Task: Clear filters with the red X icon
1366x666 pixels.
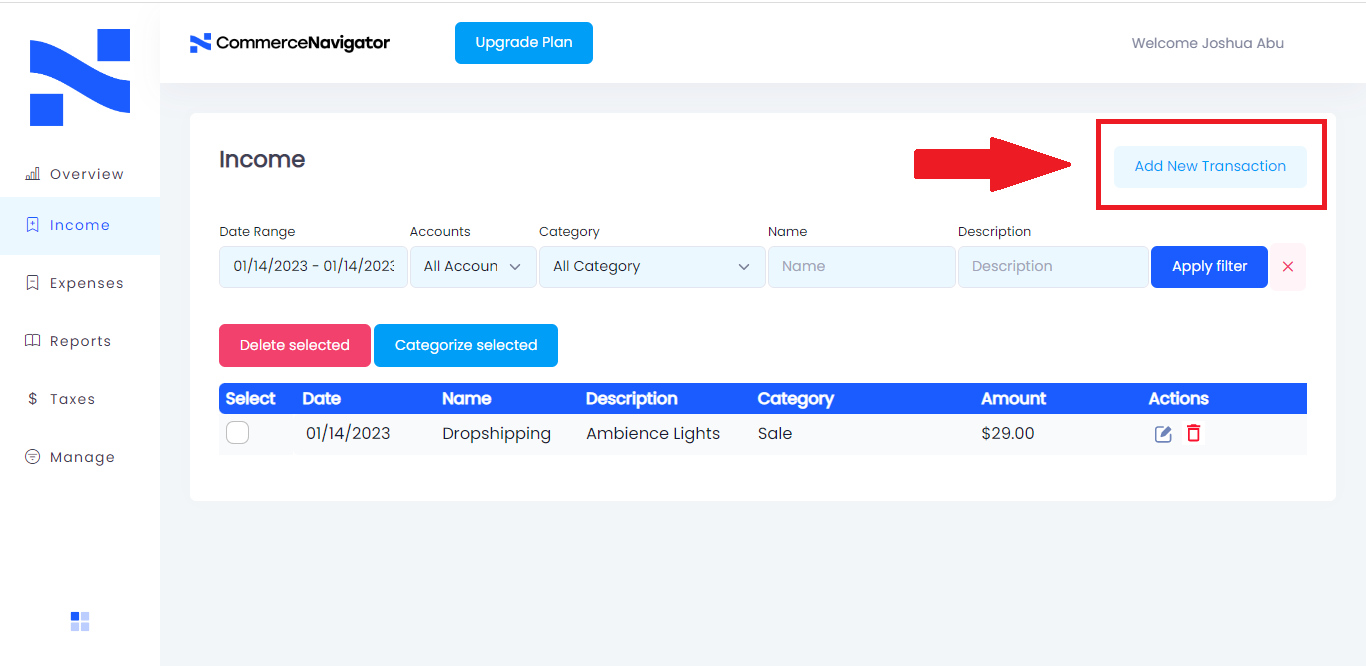Action: point(1288,267)
